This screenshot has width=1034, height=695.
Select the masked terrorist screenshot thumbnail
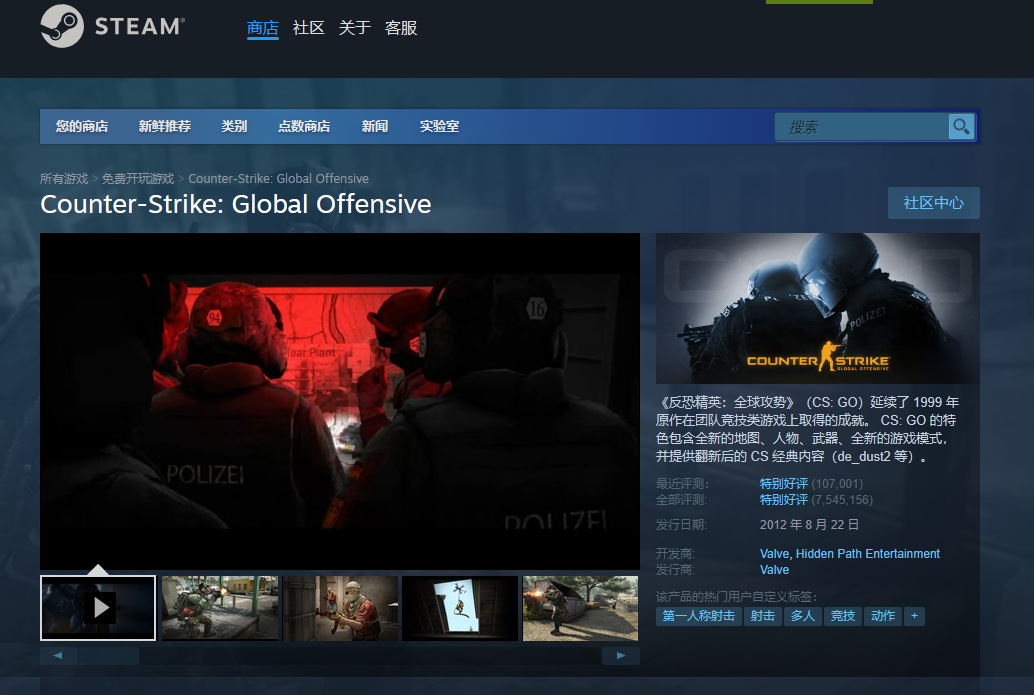(340, 608)
